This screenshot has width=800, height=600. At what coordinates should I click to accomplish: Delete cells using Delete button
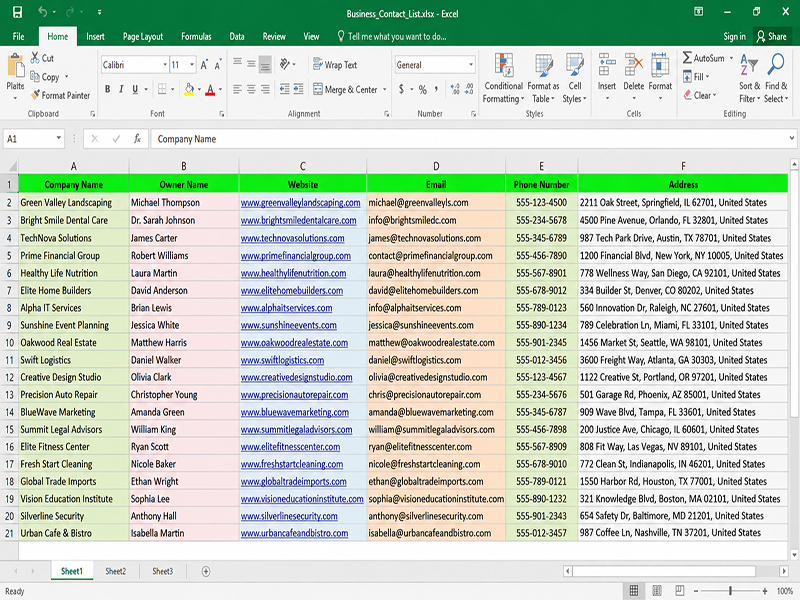click(634, 77)
